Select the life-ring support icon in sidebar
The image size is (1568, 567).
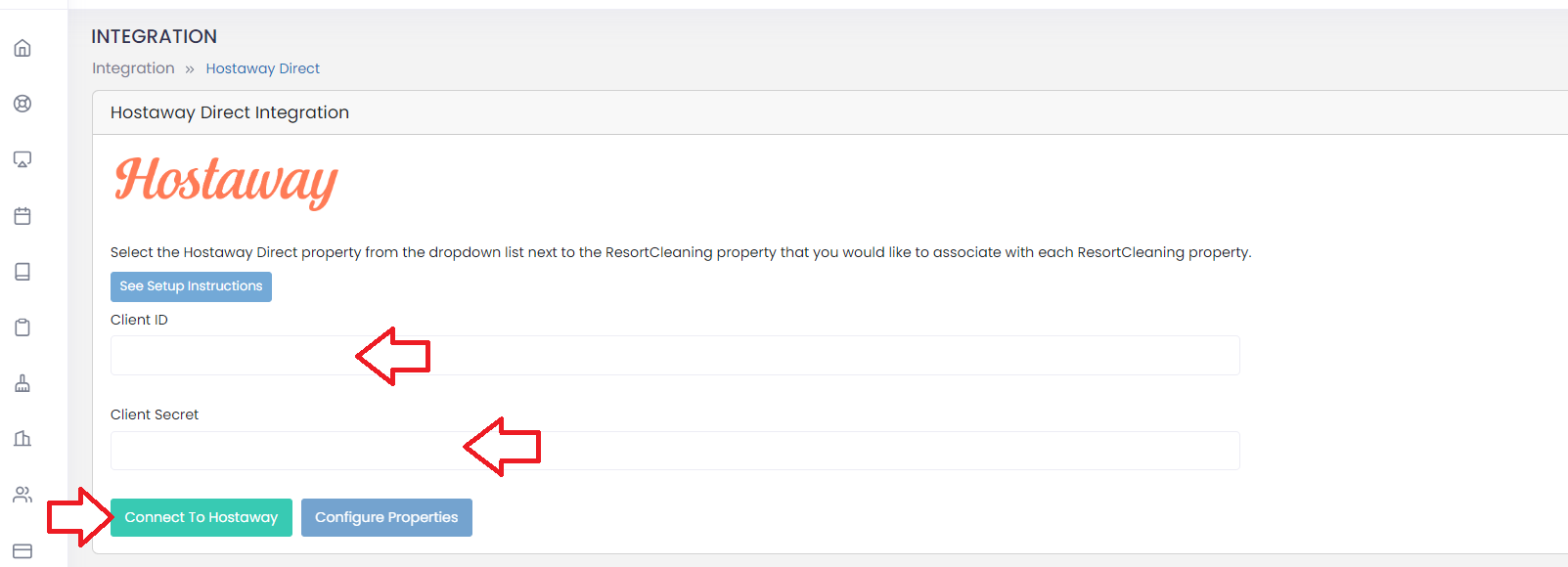(x=22, y=103)
